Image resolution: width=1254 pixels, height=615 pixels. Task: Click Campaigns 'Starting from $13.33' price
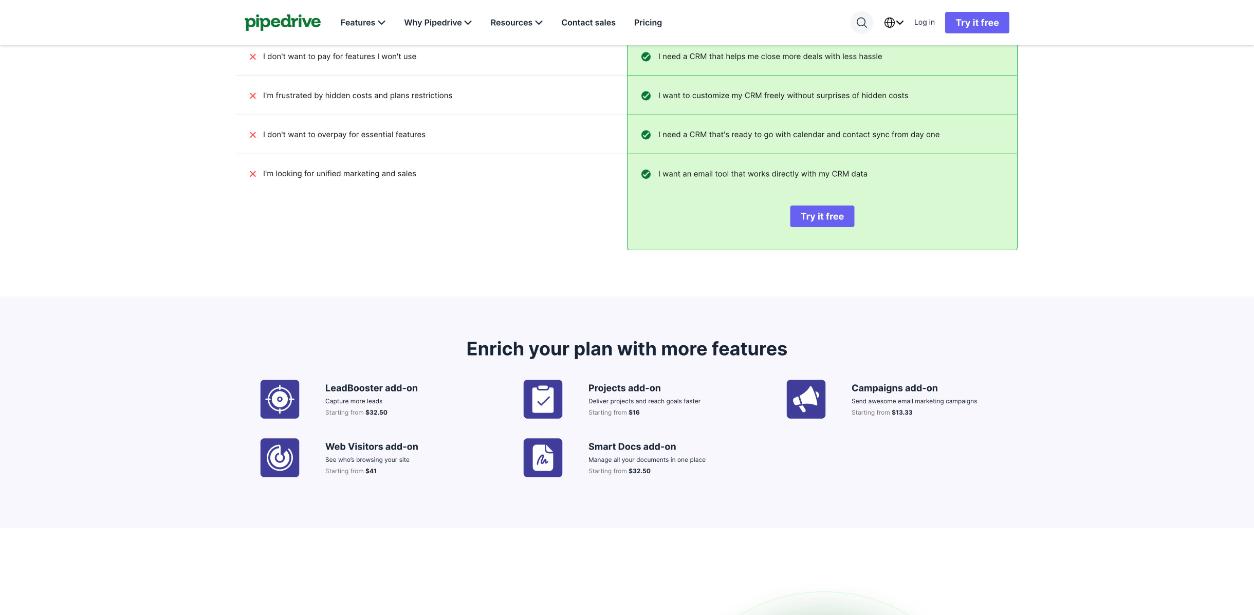coord(882,412)
